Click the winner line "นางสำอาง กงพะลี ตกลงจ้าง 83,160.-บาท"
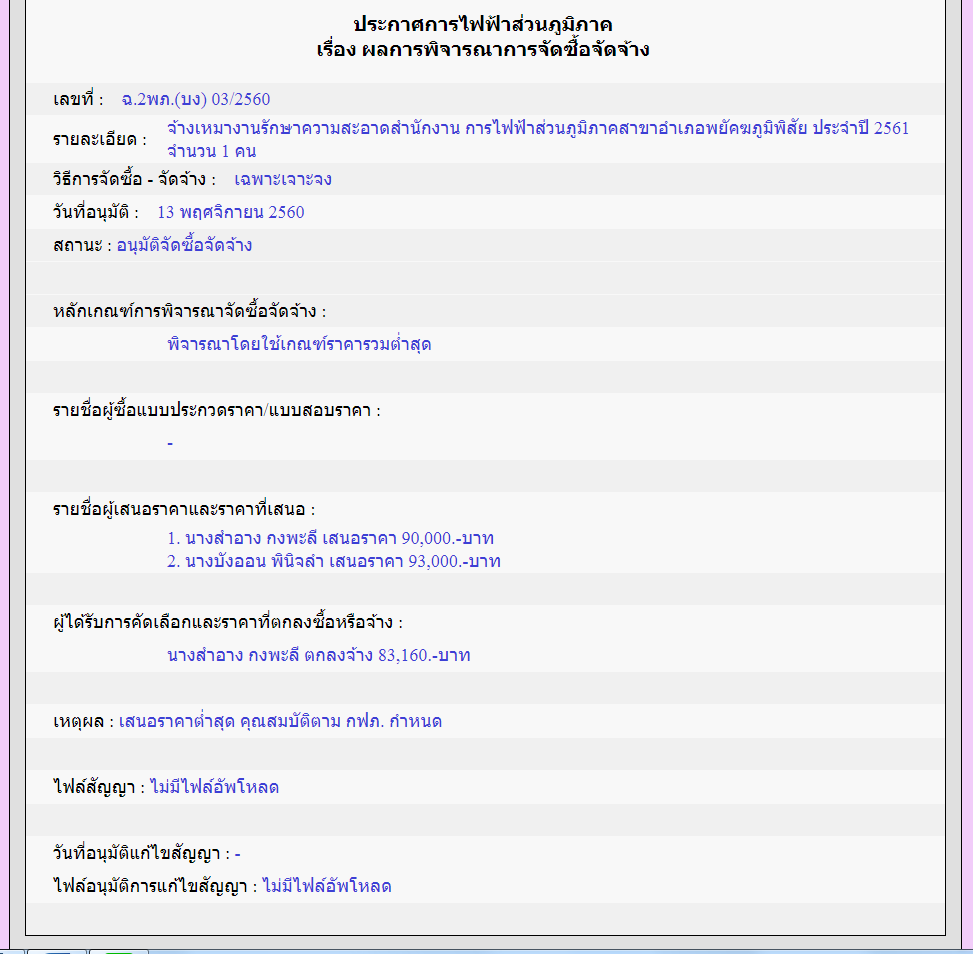This screenshot has width=973, height=954. [319, 655]
